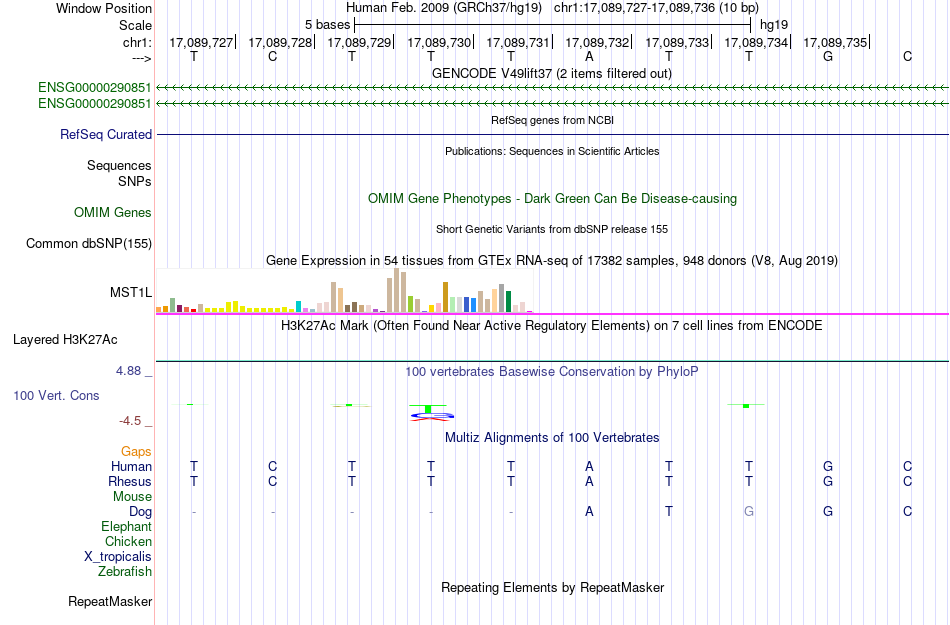The image size is (950, 625).
Task: Open 'Repeating Elements by RepeatMasker' title
Action: coord(552,587)
